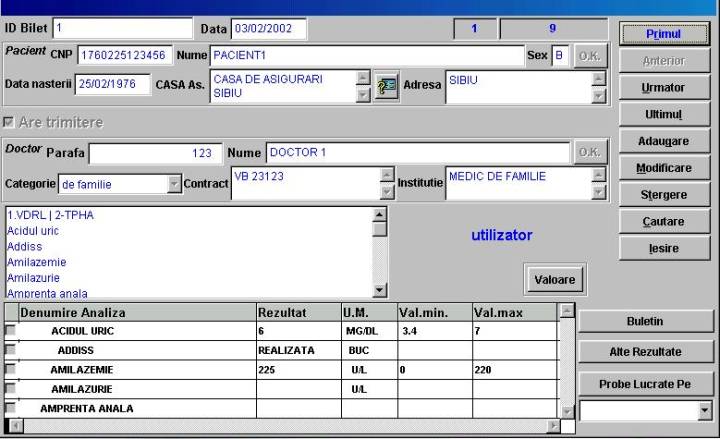Click Adaugare to add a record

[x=663, y=141]
